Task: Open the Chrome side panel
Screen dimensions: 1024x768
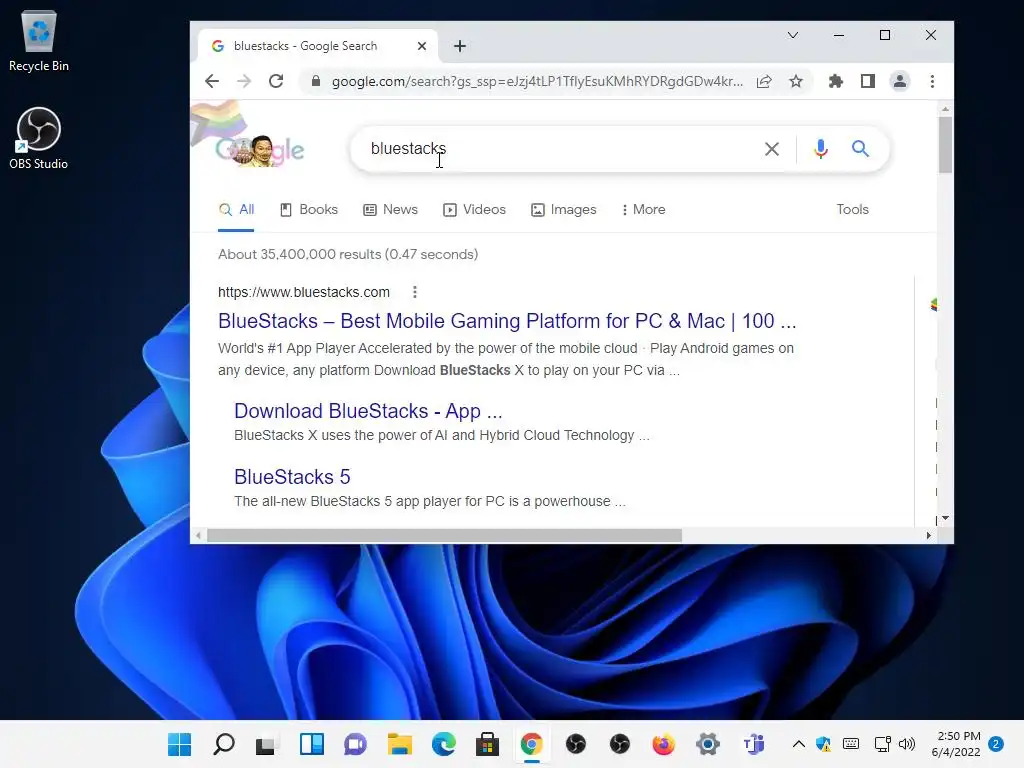Action: pyautogui.click(x=867, y=81)
